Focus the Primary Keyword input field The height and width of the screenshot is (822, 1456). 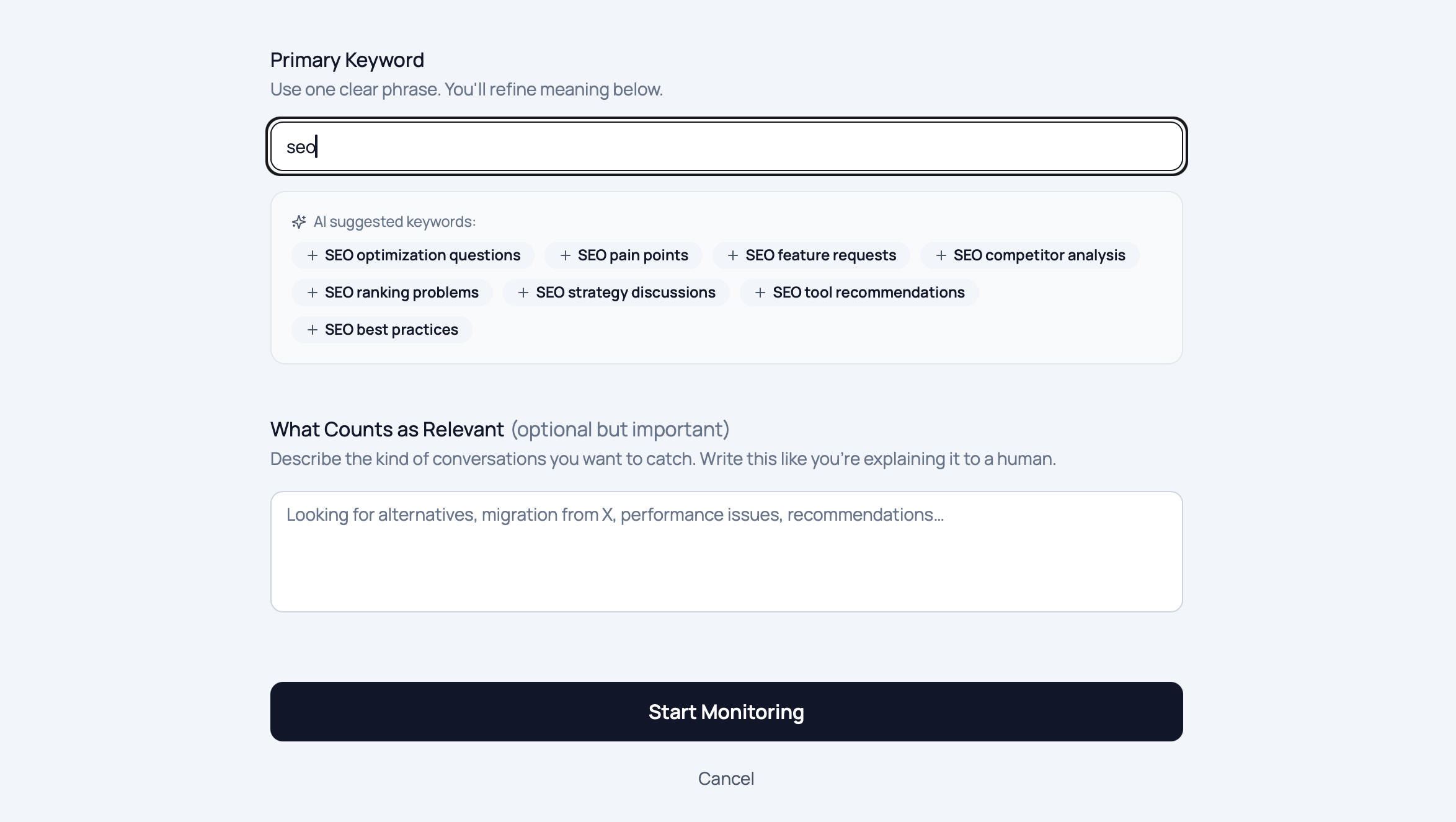726,147
